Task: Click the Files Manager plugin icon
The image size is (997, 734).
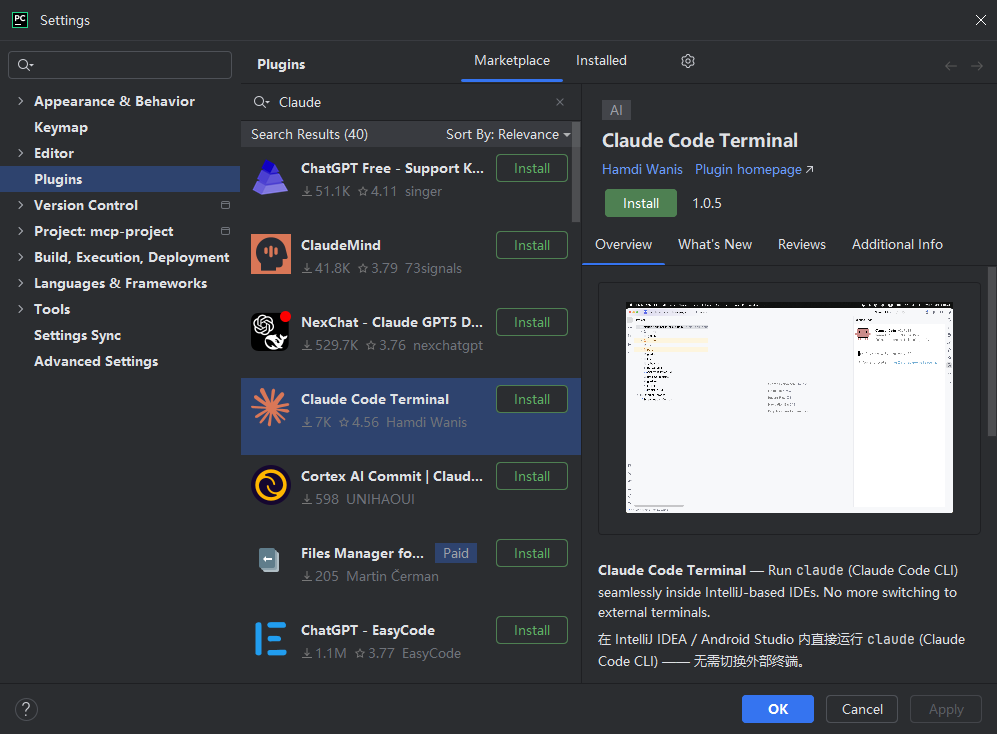Action: [x=270, y=560]
